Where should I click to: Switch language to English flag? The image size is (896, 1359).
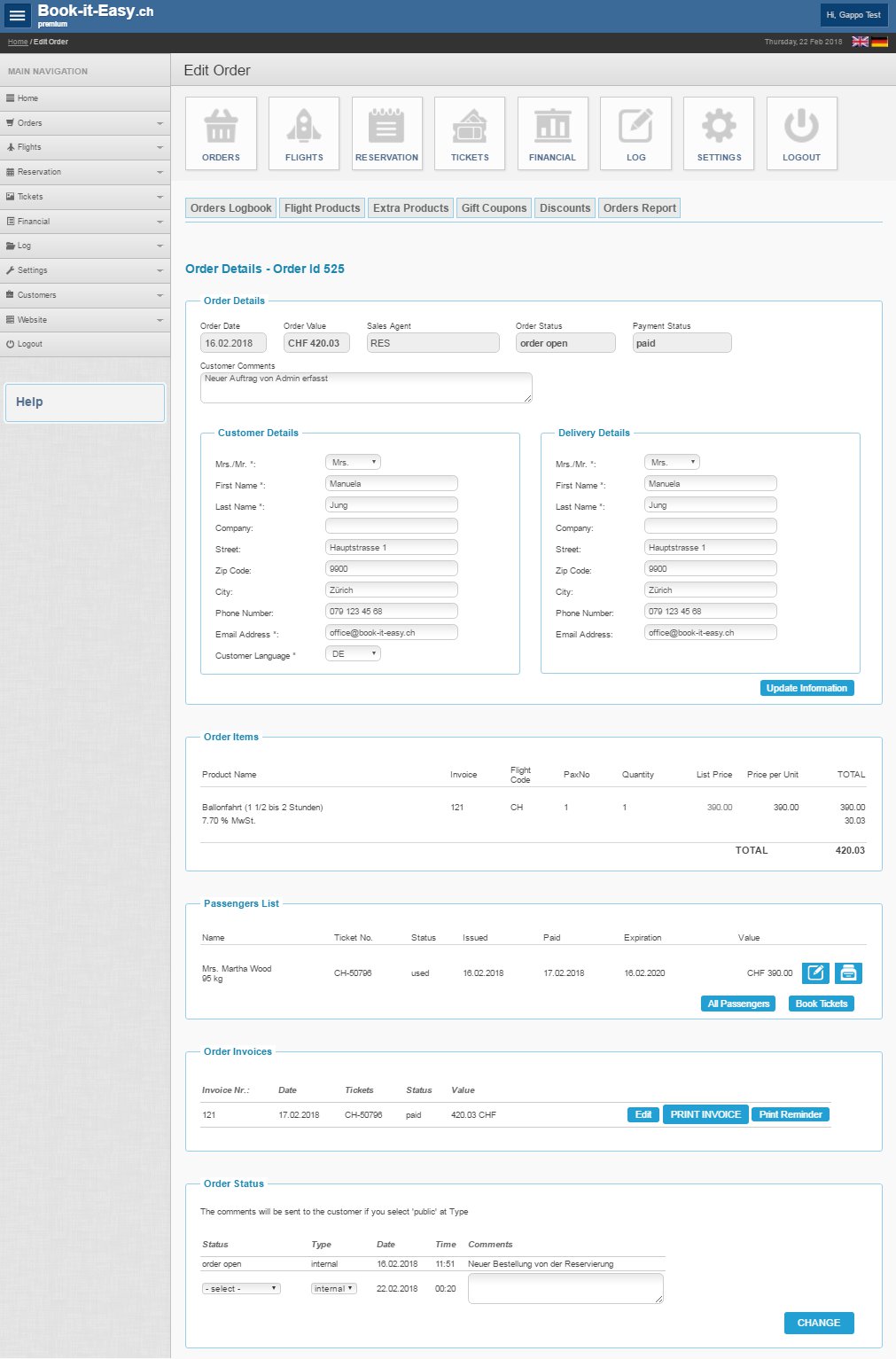tap(860, 42)
